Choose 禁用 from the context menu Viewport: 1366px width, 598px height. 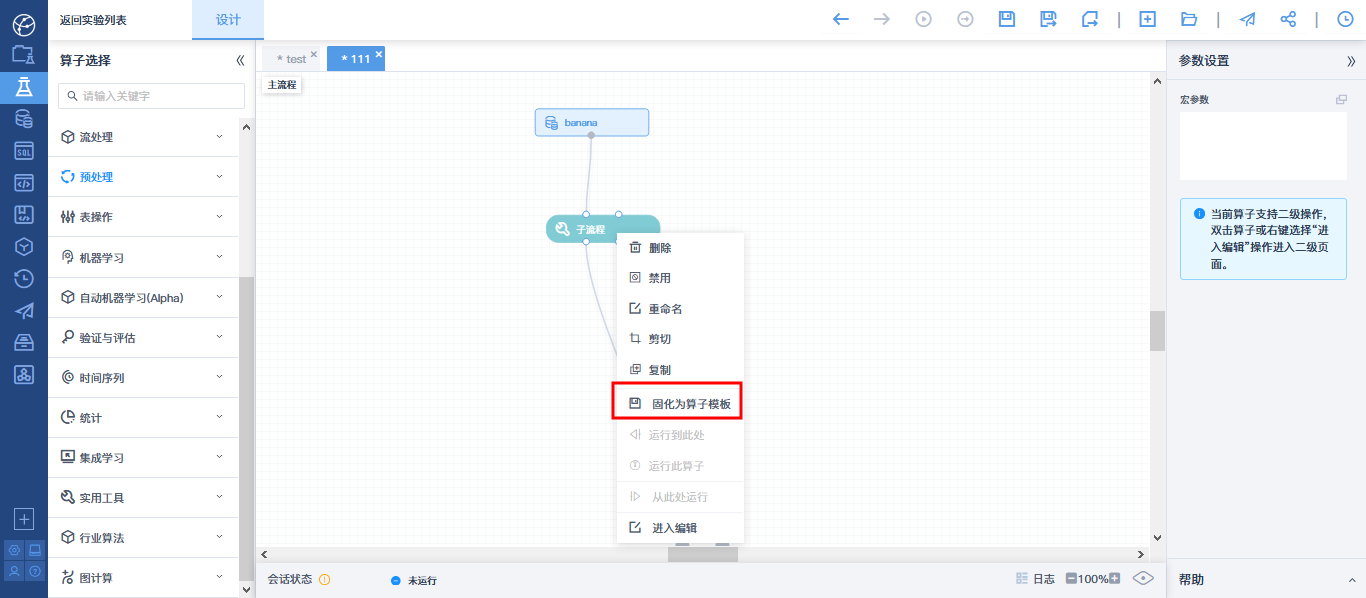[680, 278]
